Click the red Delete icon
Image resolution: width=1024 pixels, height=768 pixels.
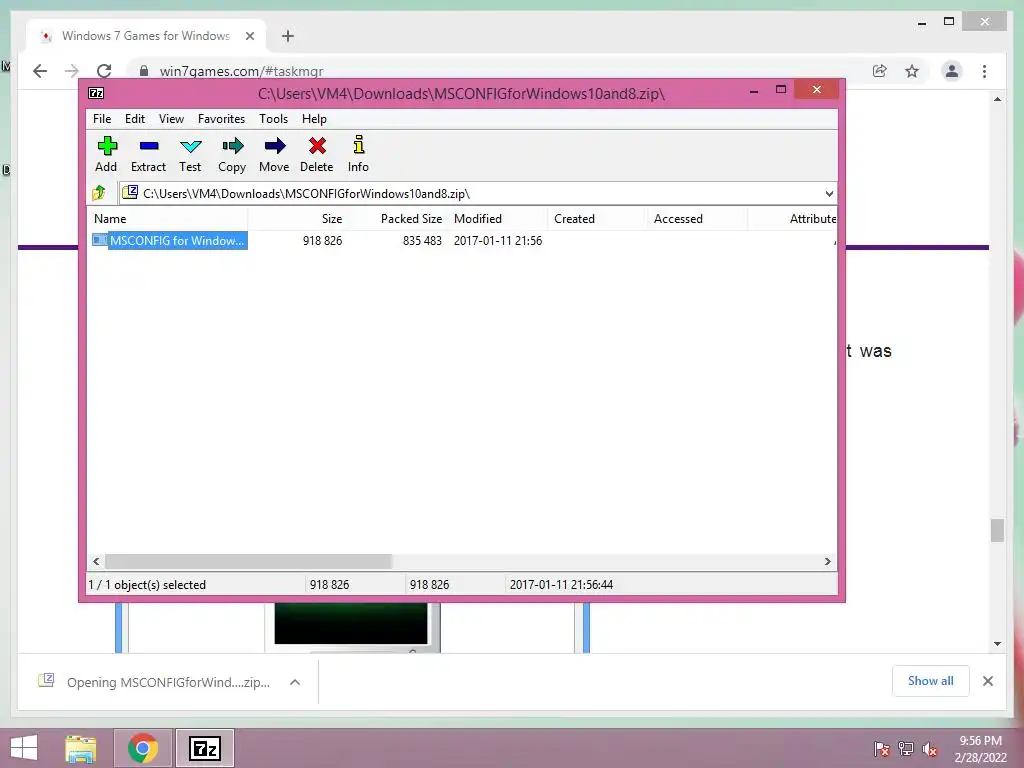point(317,154)
